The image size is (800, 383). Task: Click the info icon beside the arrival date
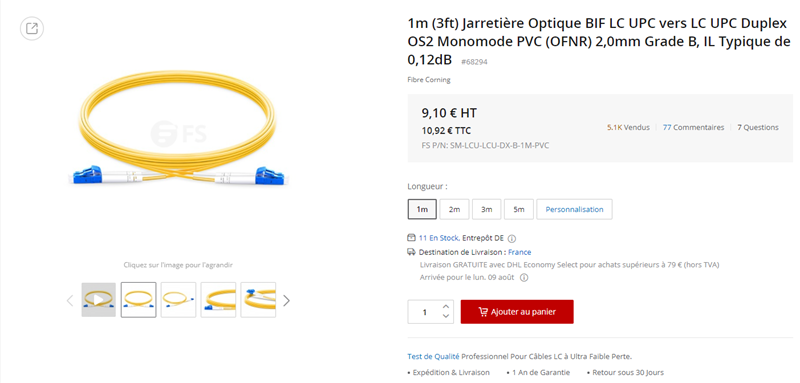coord(523,278)
